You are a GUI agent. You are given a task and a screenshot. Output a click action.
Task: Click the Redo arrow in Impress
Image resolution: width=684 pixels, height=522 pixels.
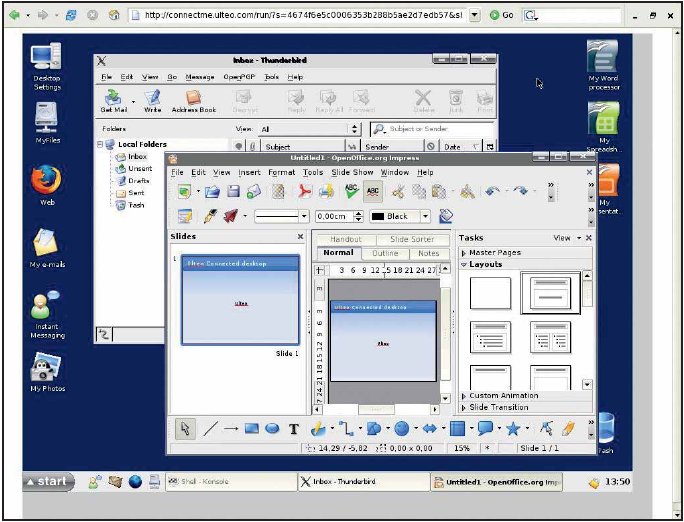tap(520, 191)
